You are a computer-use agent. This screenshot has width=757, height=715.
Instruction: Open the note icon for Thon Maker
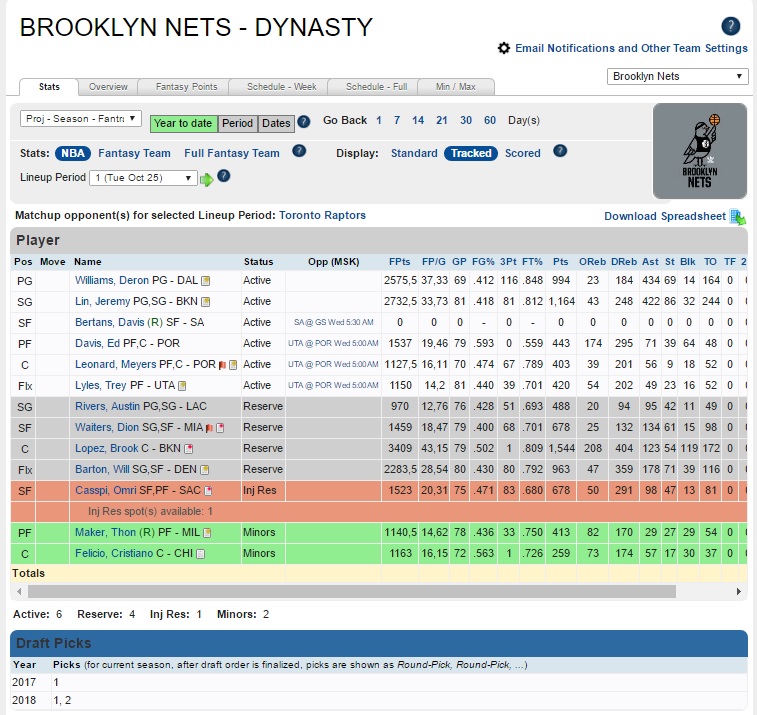click(207, 533)
